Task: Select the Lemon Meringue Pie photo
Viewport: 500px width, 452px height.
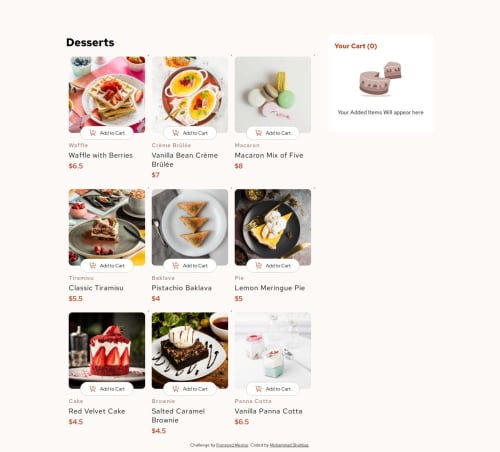Action: click(273, 227)
